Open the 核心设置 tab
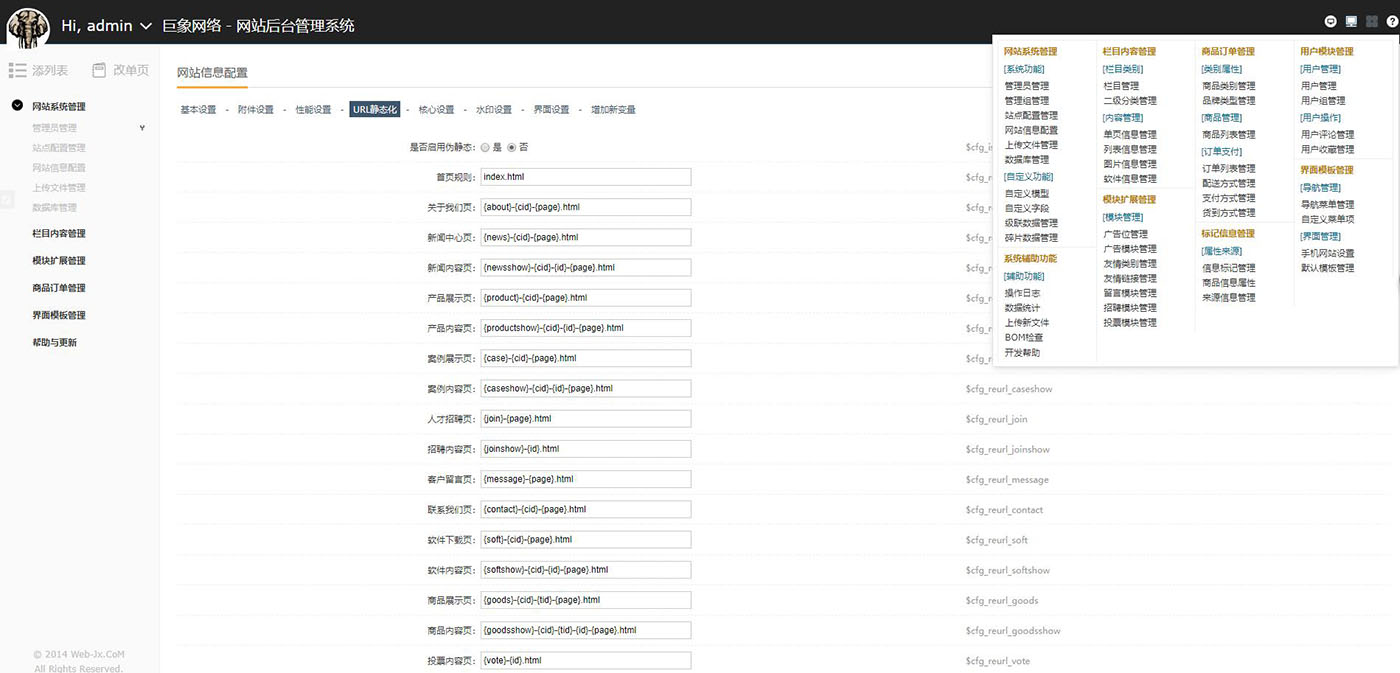Image resolution: width=1400 pixels, height=673 pixels. click(436, 110)
